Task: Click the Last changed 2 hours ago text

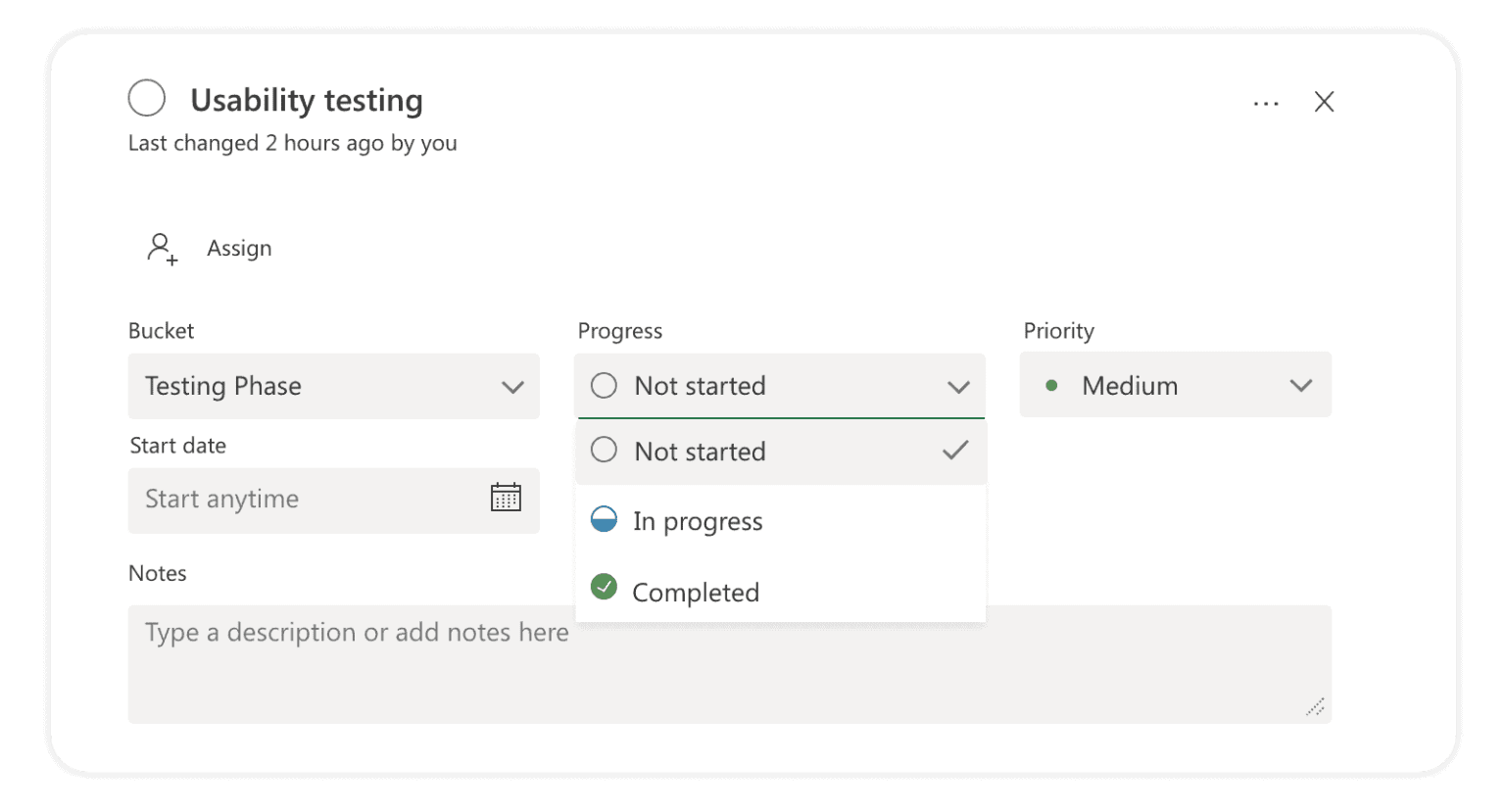Action: coord(292,143)
